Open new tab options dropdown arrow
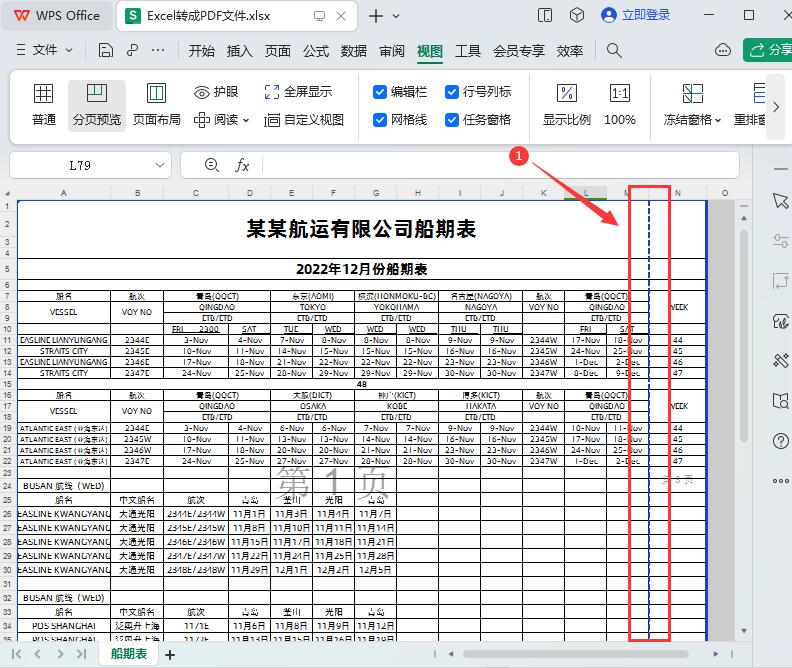This screenshot has height=668, width=792. coord(396,16)
